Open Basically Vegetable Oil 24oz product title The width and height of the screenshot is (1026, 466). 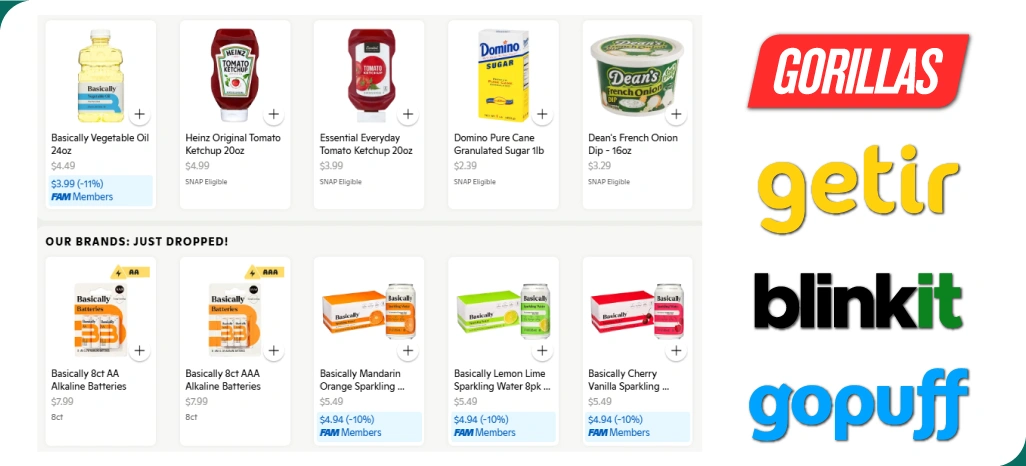coord(100,144)
